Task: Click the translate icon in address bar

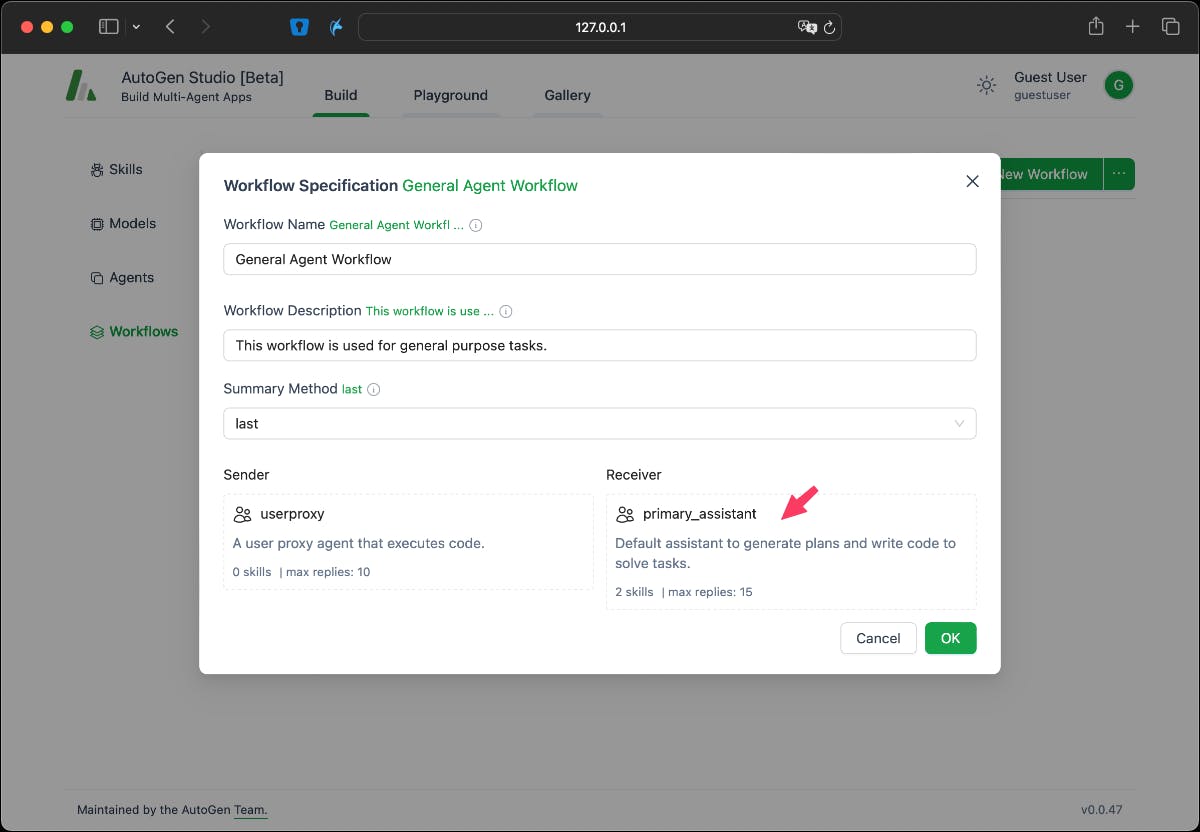Action: coord(806,27)
